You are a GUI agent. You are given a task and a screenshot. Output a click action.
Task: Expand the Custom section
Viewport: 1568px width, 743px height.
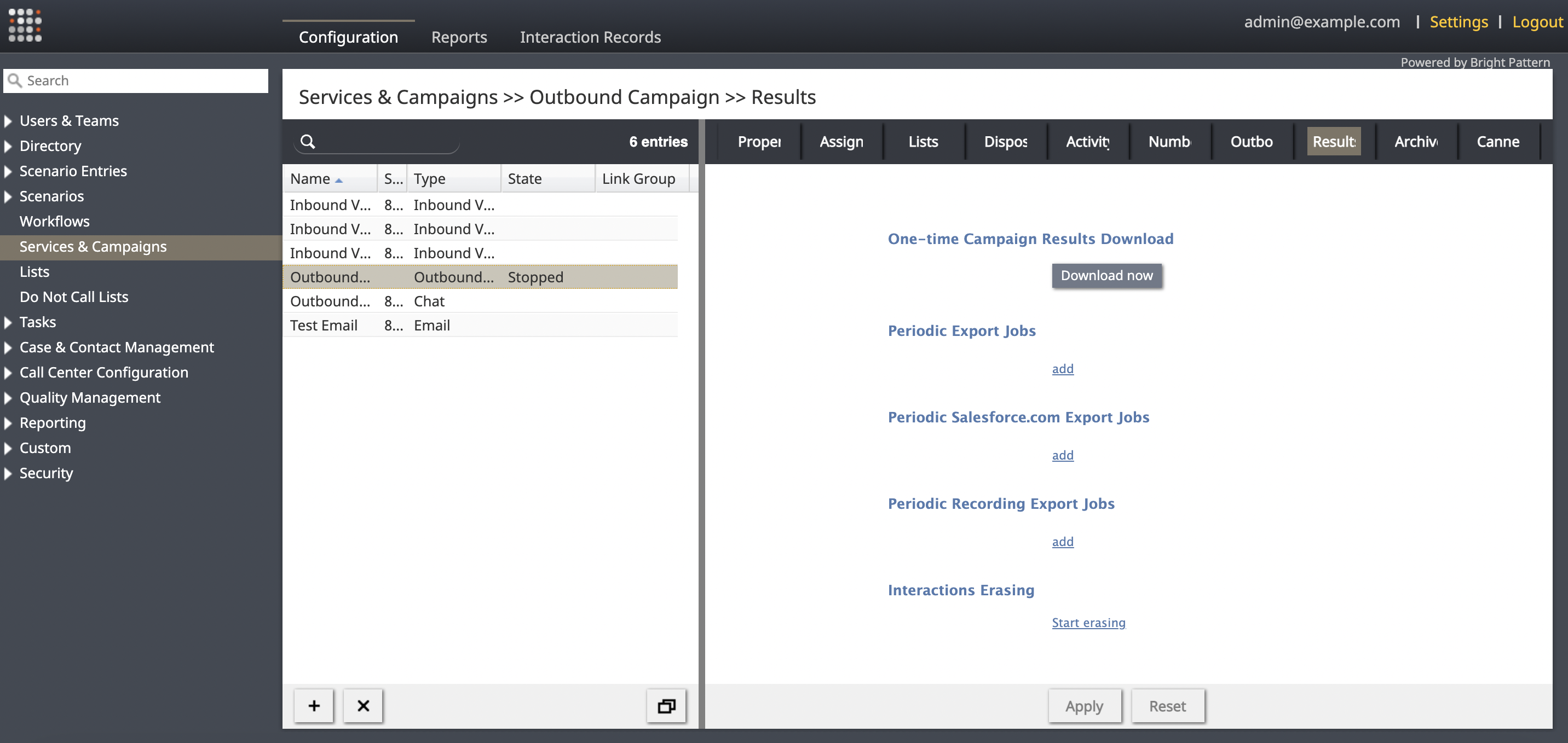(8, 448)
